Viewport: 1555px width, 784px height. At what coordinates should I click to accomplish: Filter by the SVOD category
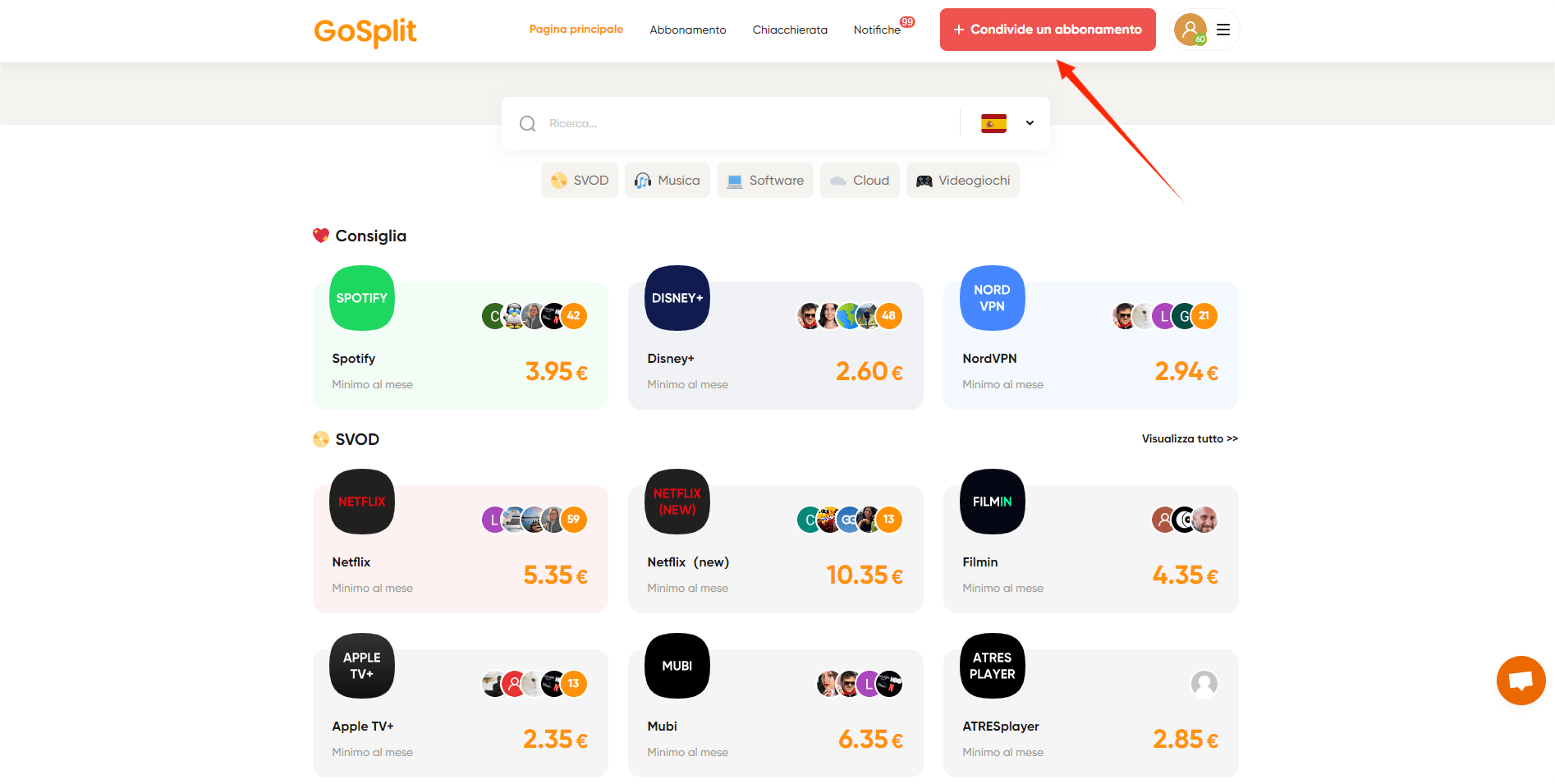tap(580, 181)
